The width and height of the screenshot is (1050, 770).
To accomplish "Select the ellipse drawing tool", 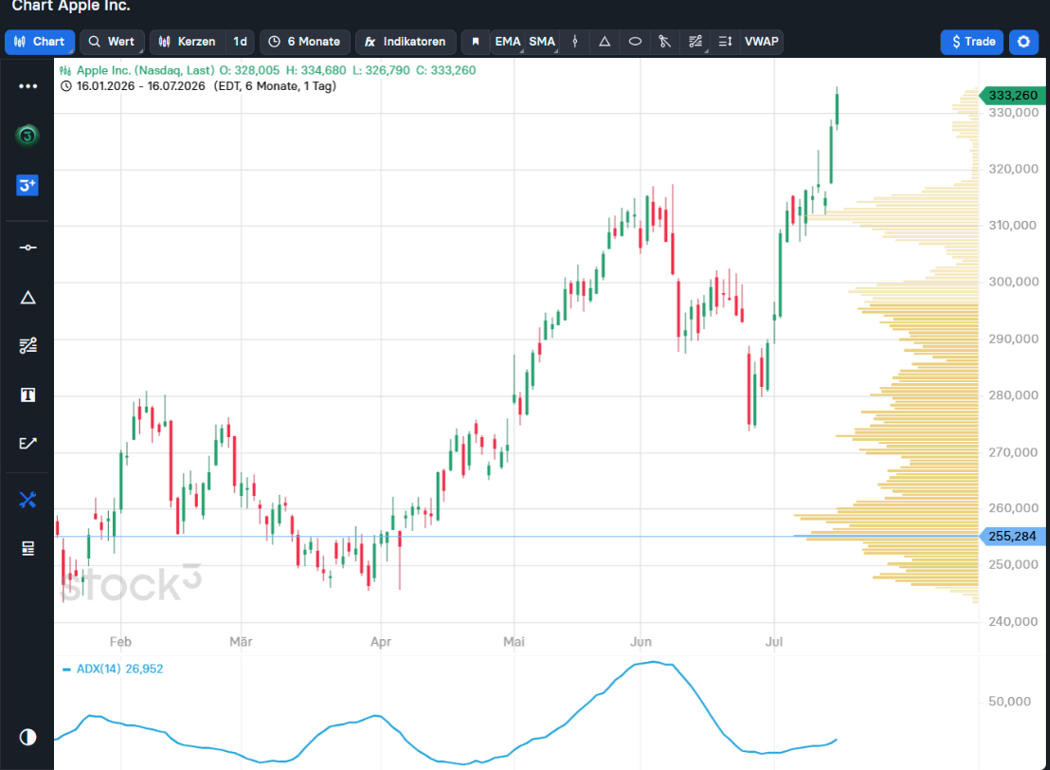I will click(635, 42).
